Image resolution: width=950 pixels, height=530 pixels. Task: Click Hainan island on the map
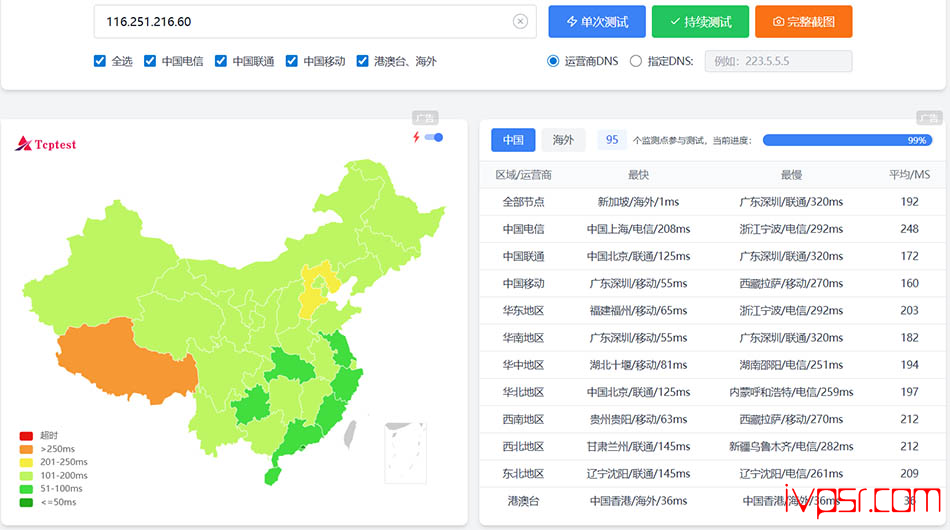point(273,475)
